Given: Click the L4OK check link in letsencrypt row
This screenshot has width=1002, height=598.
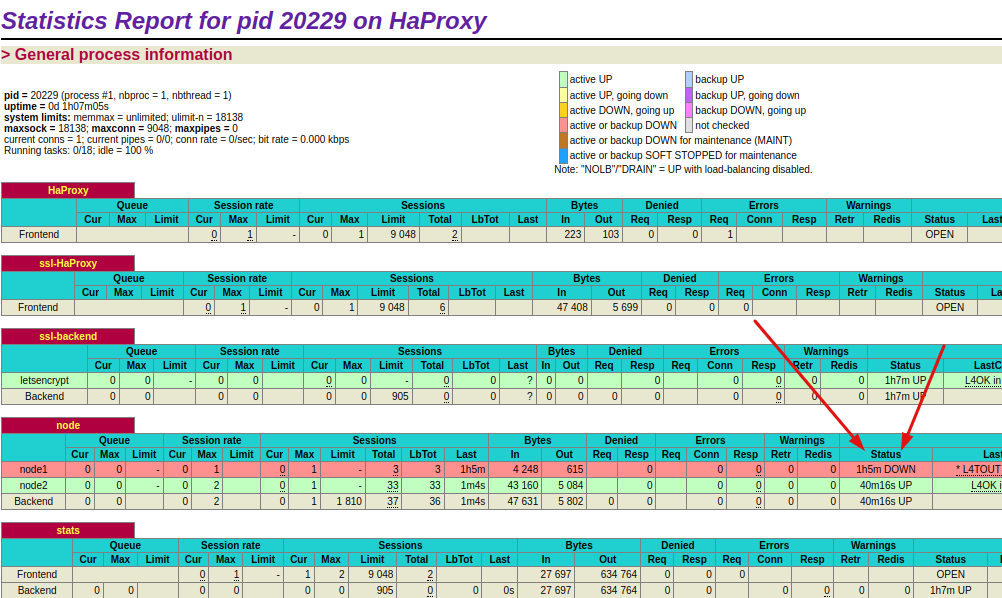Looking at the screenshot, I should click(983, 380).
